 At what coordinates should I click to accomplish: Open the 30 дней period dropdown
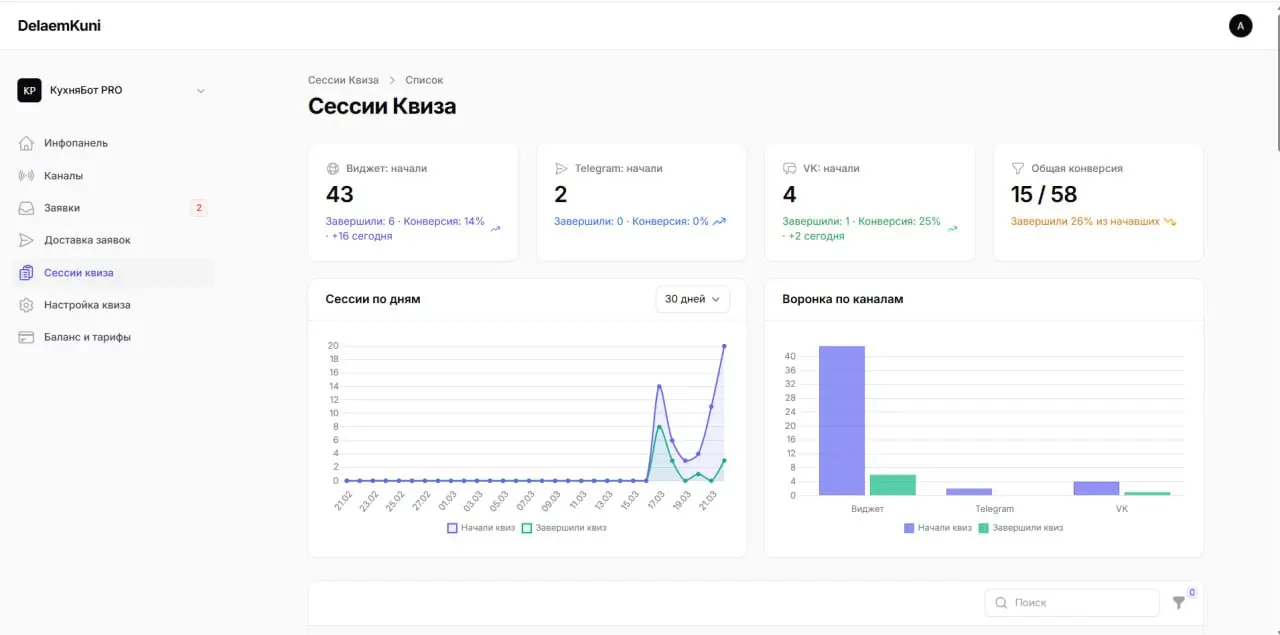pyautogui.click(x=692, y=298)
